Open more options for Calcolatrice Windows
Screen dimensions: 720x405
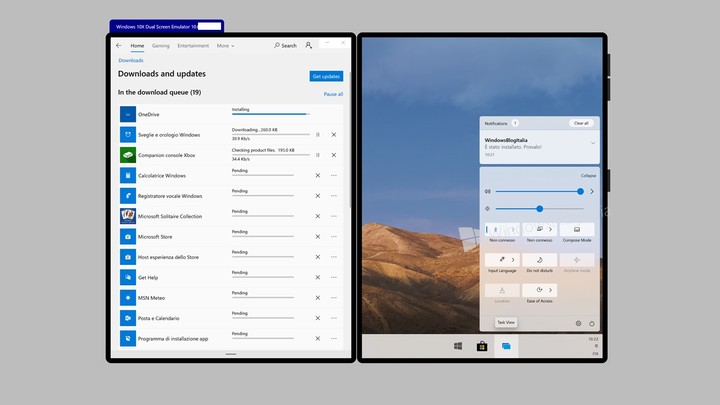(x=334, y=175)
